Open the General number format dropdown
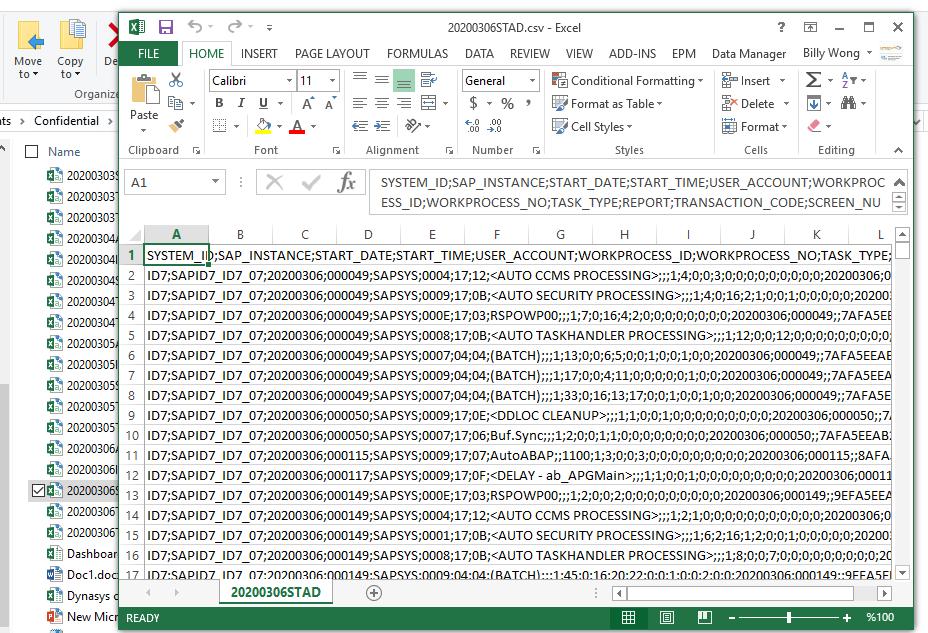Image resolution: width=928 pixels, height=633 pixels. (532, 80)
